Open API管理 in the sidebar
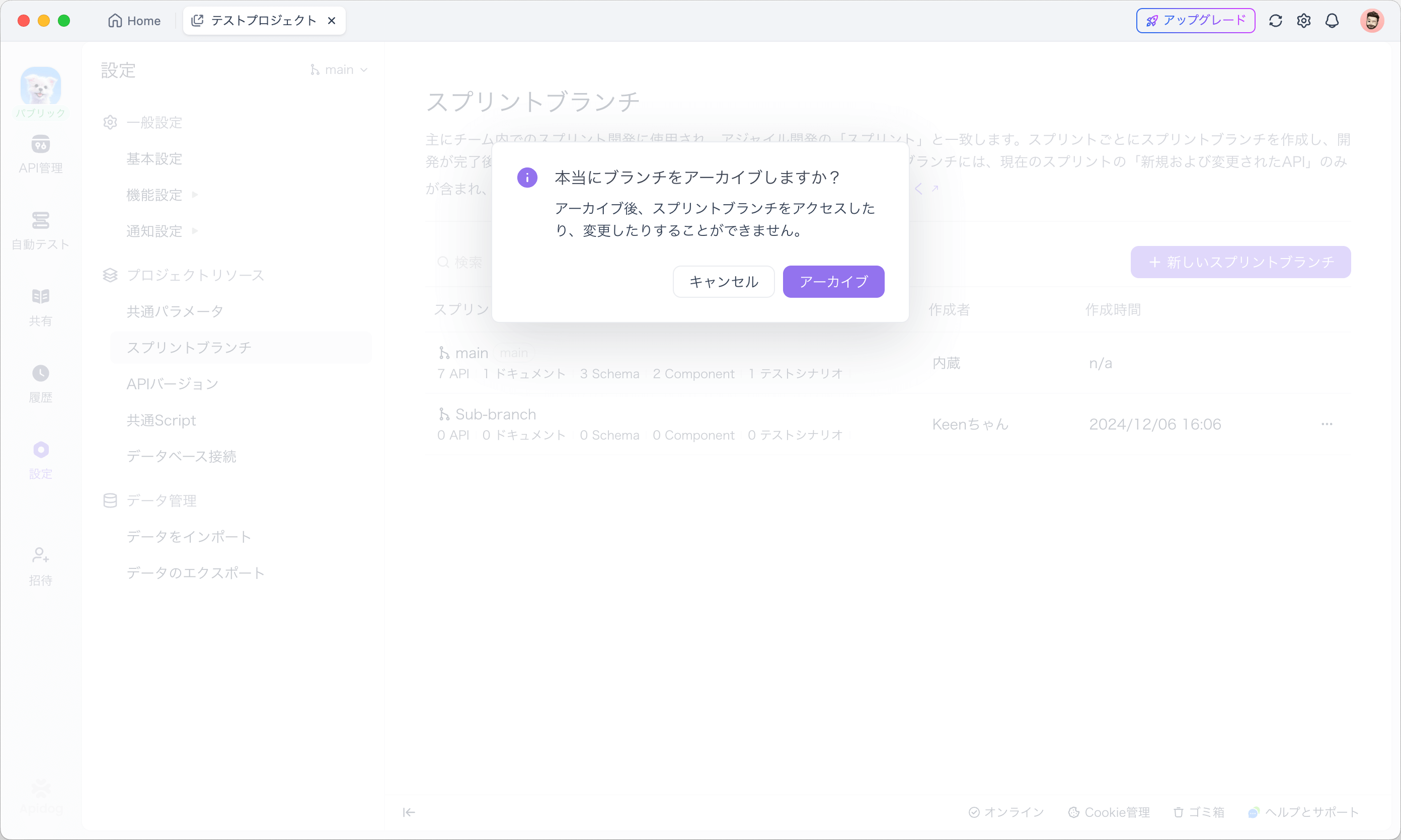Image resolution: width=1401 pixels, height=840 pixels. coord(40,154)
